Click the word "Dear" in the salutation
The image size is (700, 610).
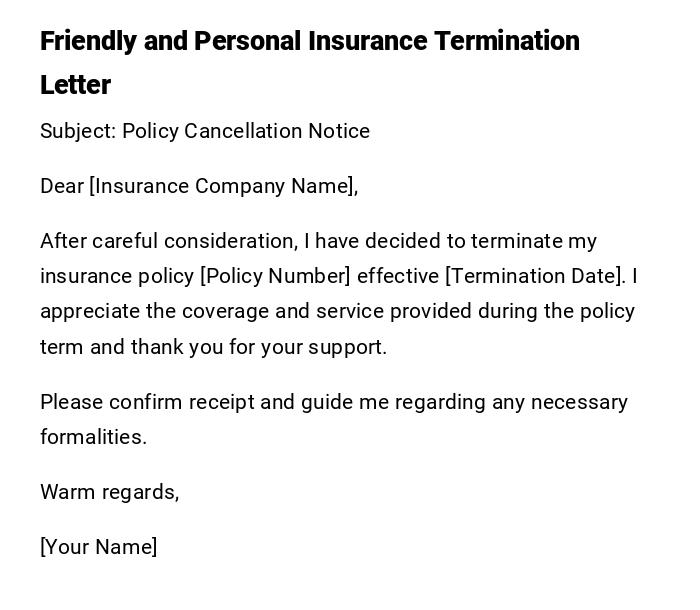coord(62,186)
